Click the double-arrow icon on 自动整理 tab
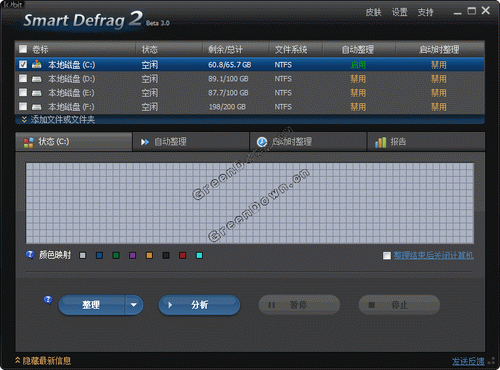This screenshot has height=370, width=500. [x=145, y=142]
